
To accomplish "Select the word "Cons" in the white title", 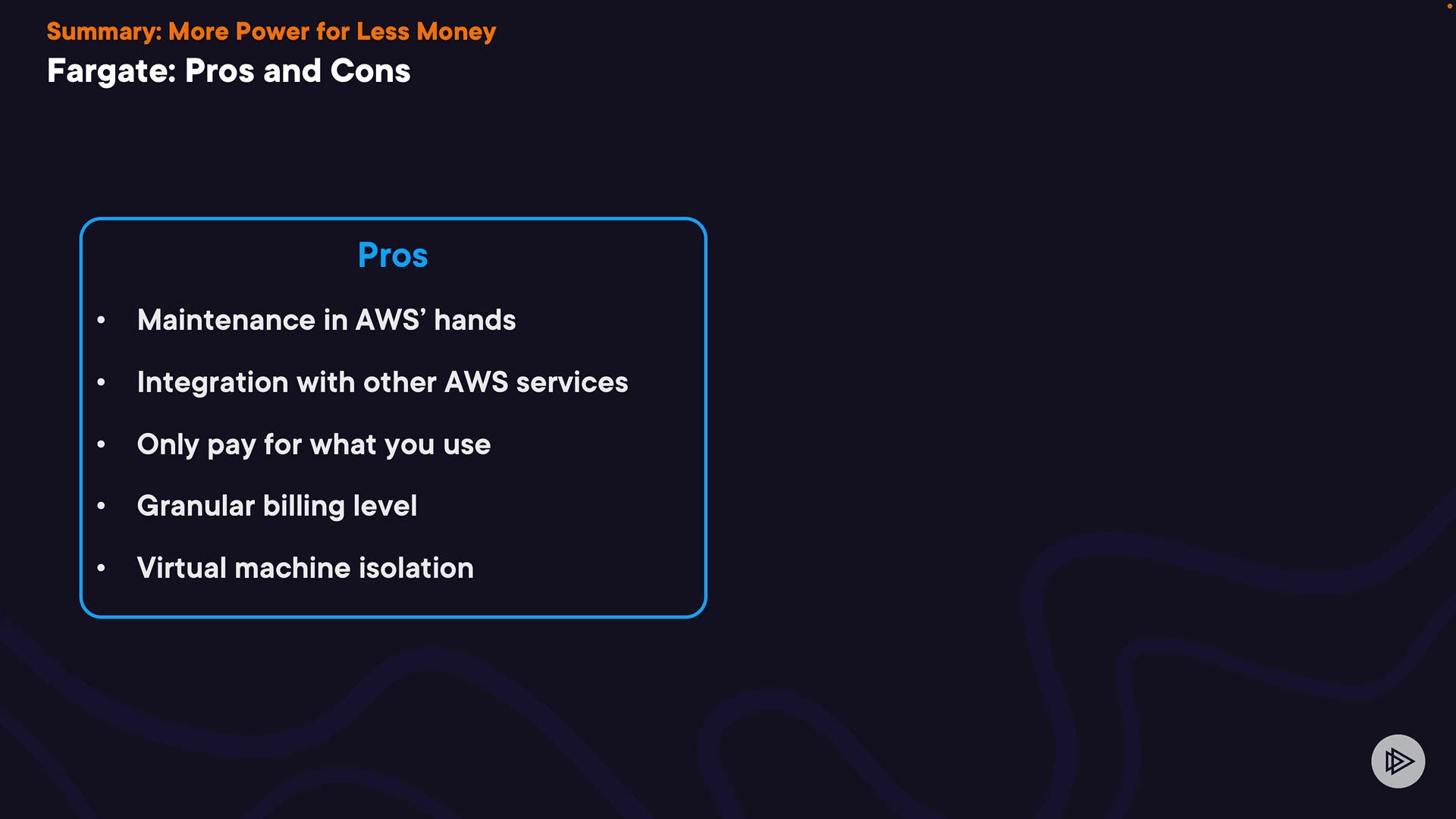I will [x=370, y=71].
